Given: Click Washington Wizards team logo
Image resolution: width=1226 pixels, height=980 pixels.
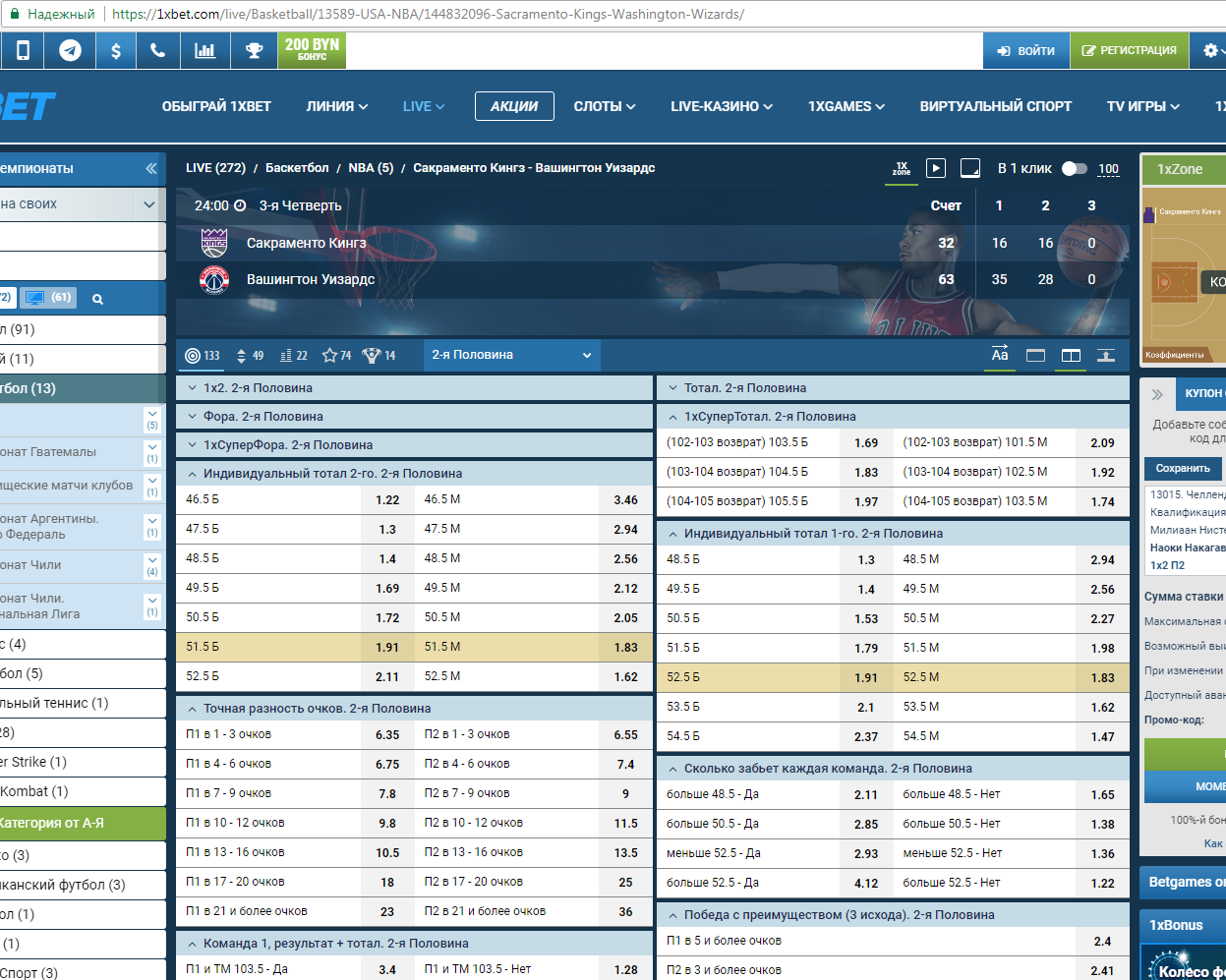Looking at the screenshot, I should coord(214,280).
